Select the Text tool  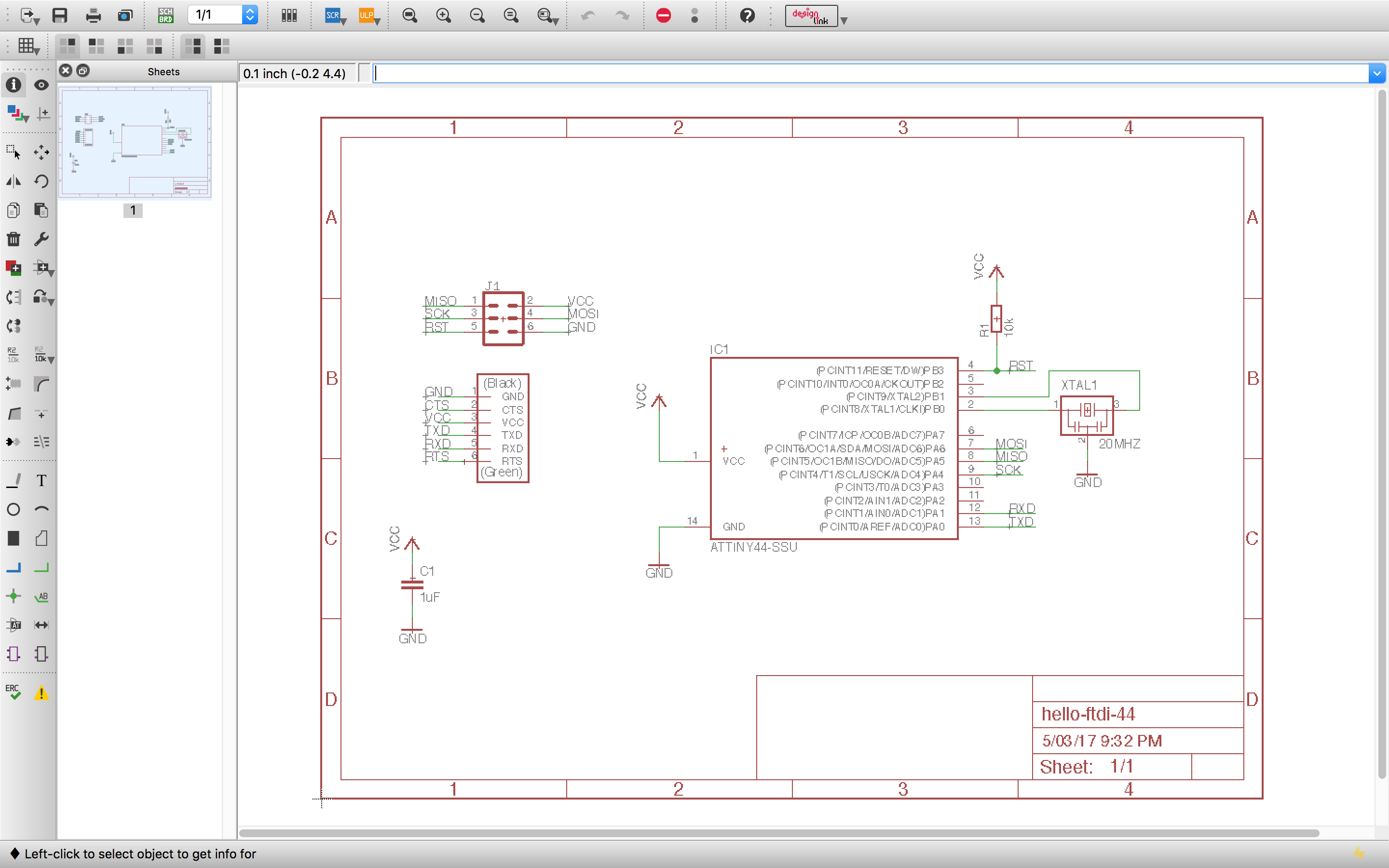pos(41,480)
